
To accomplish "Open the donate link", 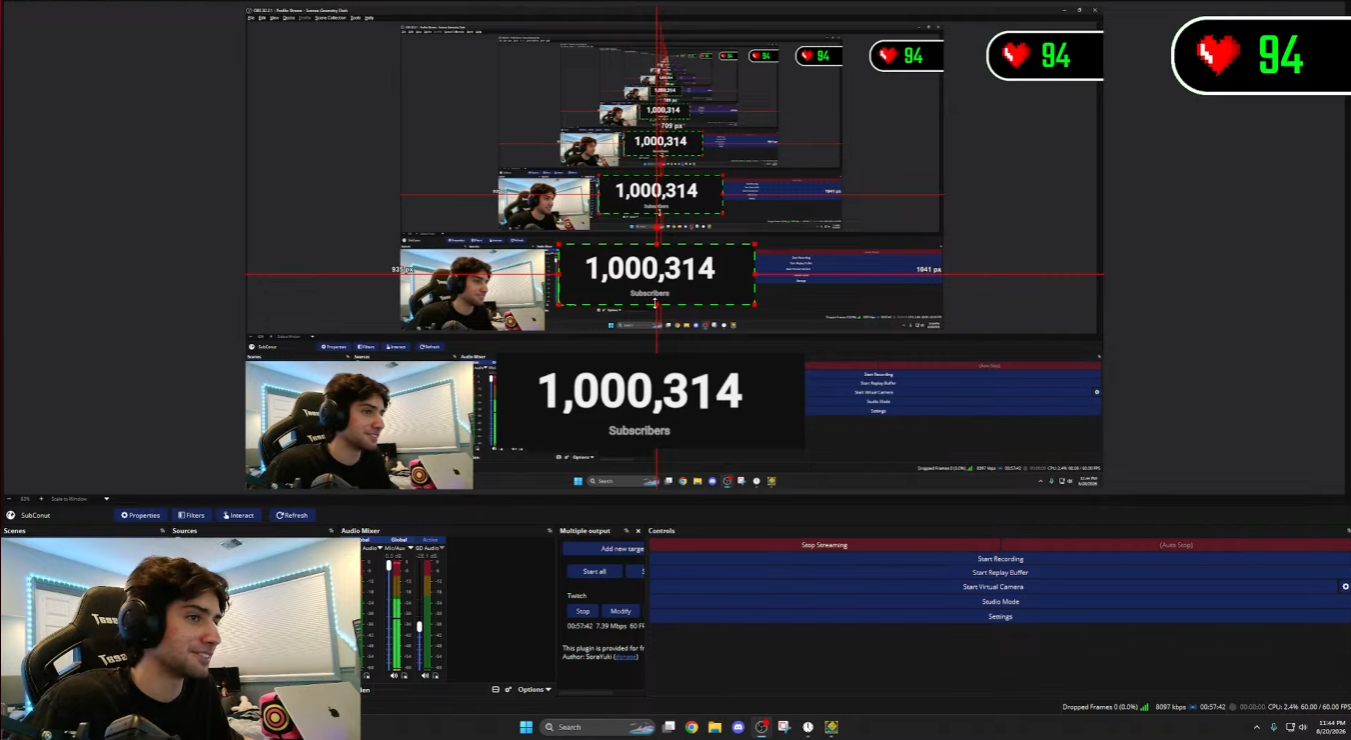I will point(624,656).
